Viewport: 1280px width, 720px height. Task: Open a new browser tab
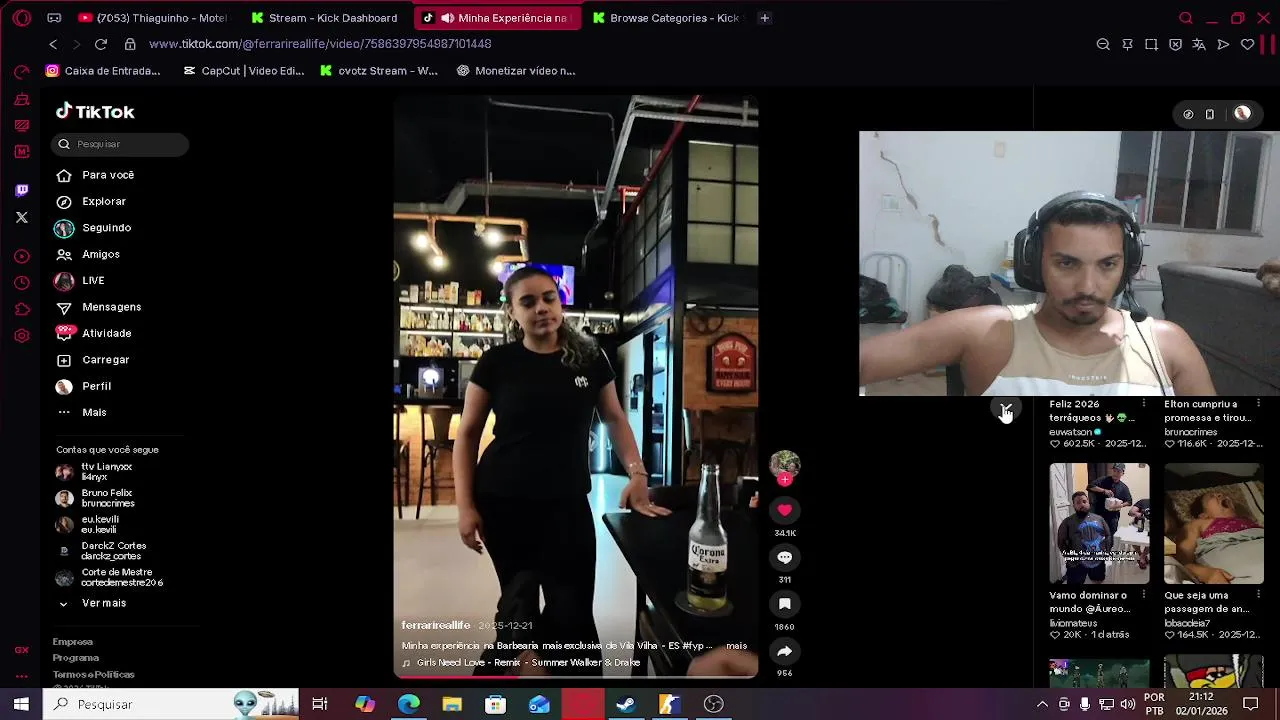(764, 18)
